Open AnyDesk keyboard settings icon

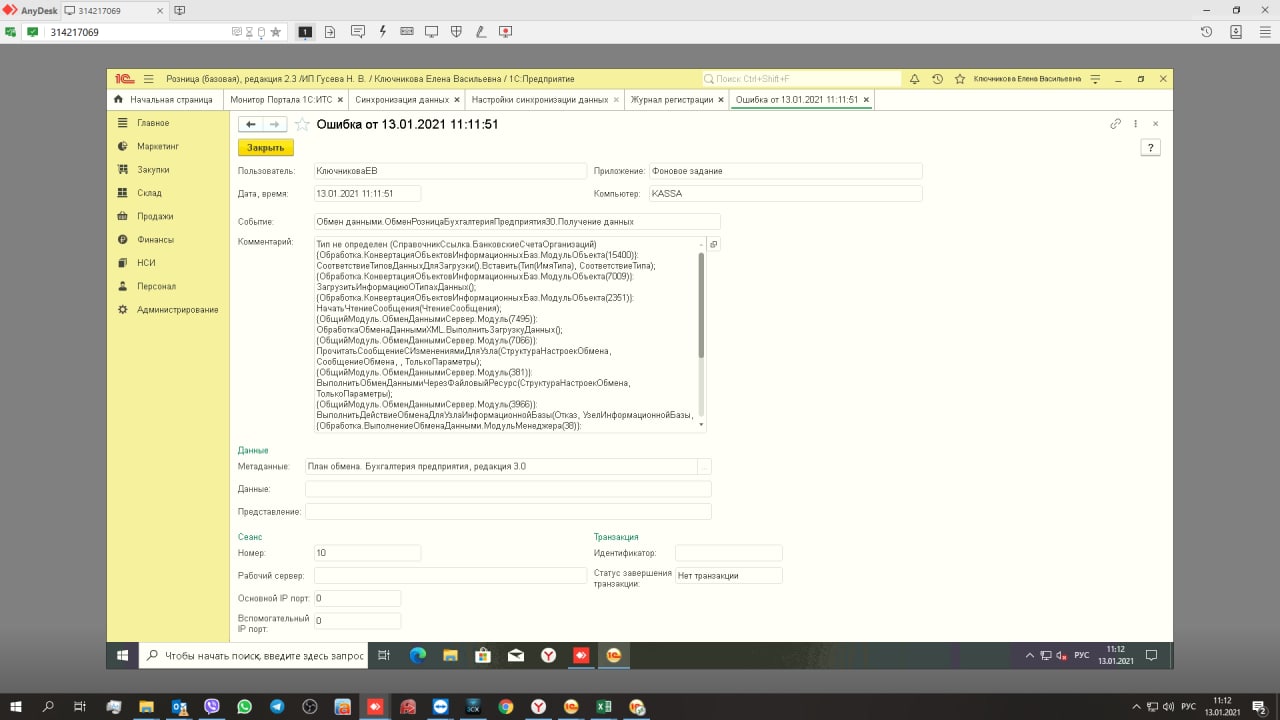[x=407, y=32]
